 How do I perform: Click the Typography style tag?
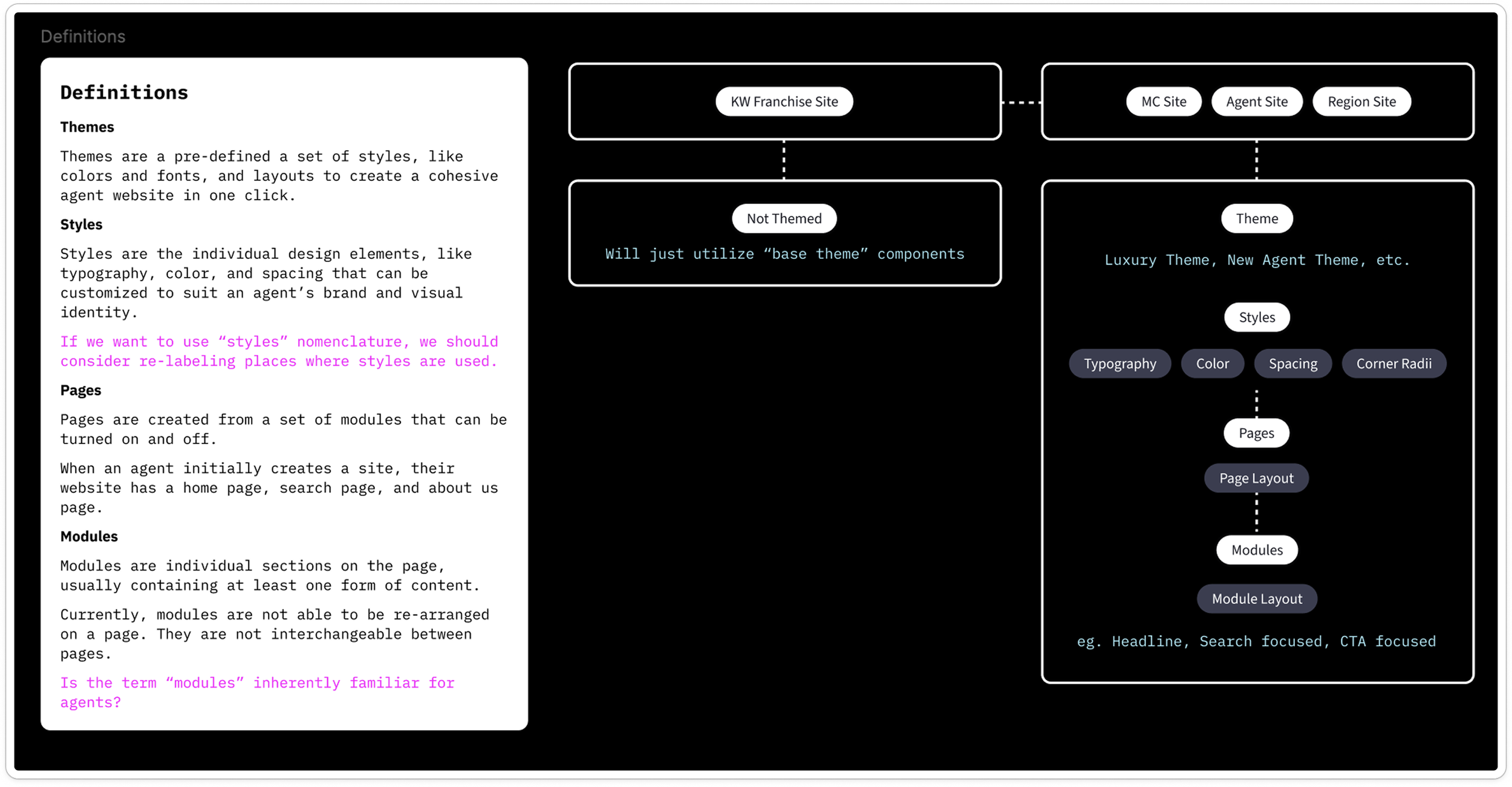(1119, 364)
